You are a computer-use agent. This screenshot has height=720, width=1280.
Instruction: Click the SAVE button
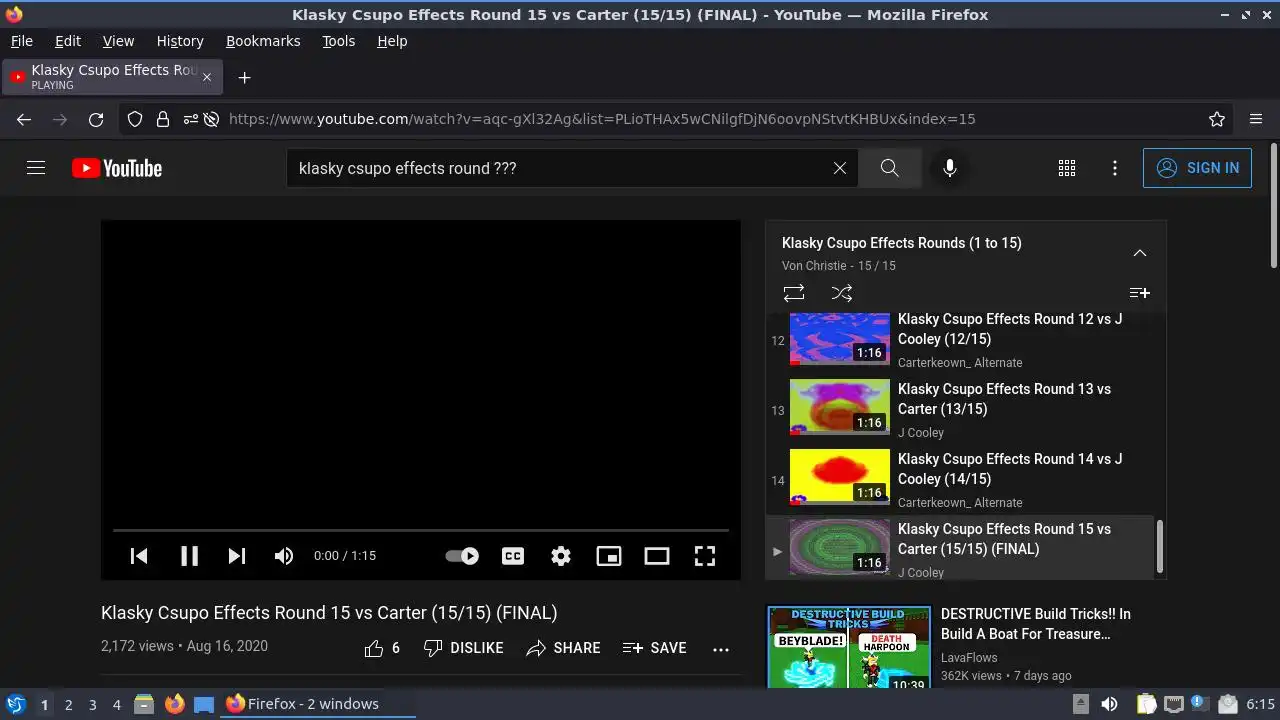tap(654, 648)
